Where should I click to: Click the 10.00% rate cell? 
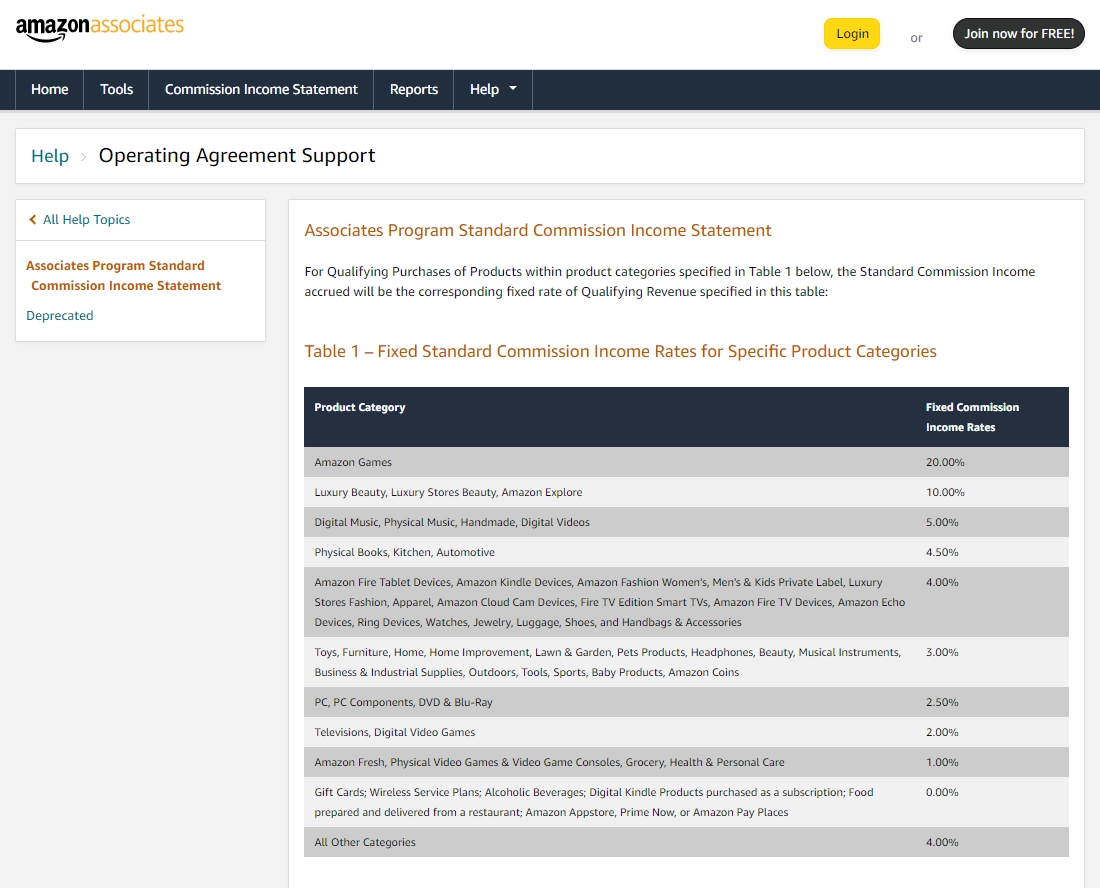tap(945, 492)
